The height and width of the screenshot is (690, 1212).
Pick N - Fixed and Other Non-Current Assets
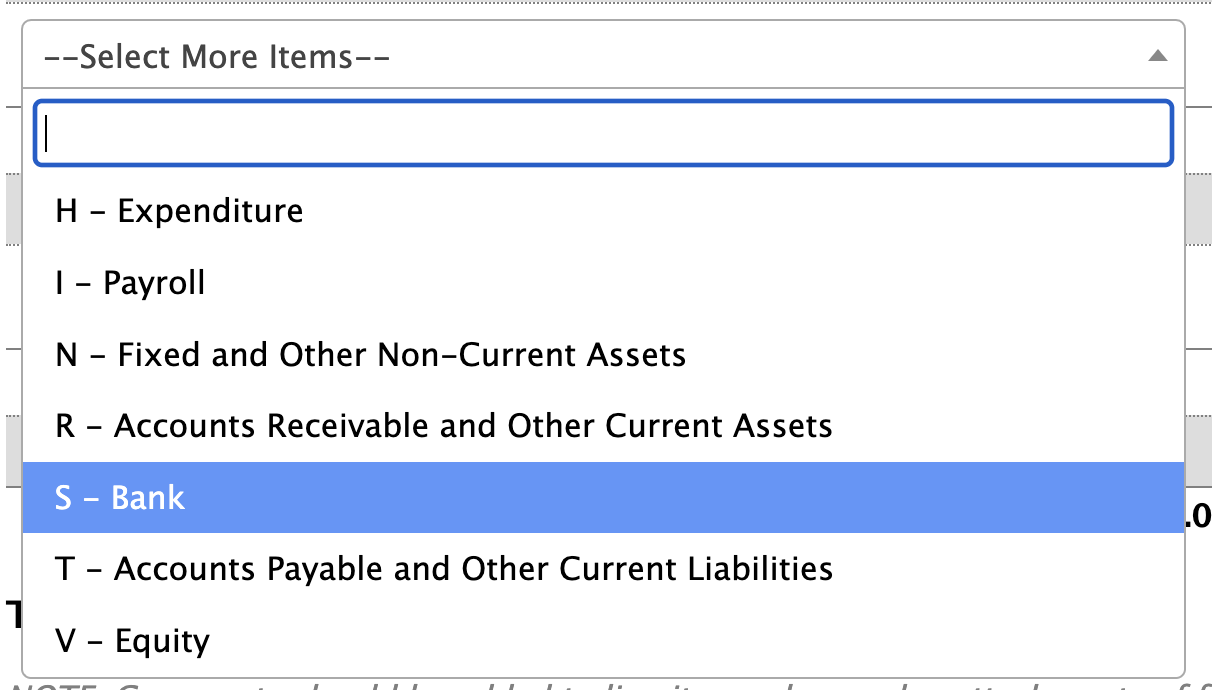[x=603, y=355]
